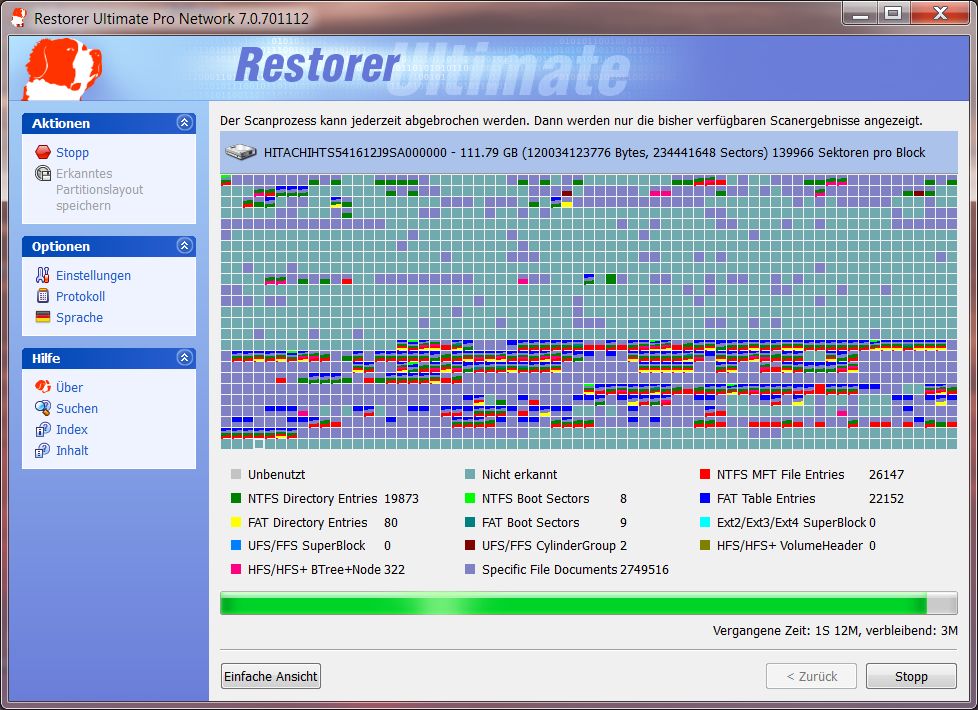978x710 pixels.
Task: Click the HITACHI drive description text
Action: pyautogui.click(x=594, y=152)
